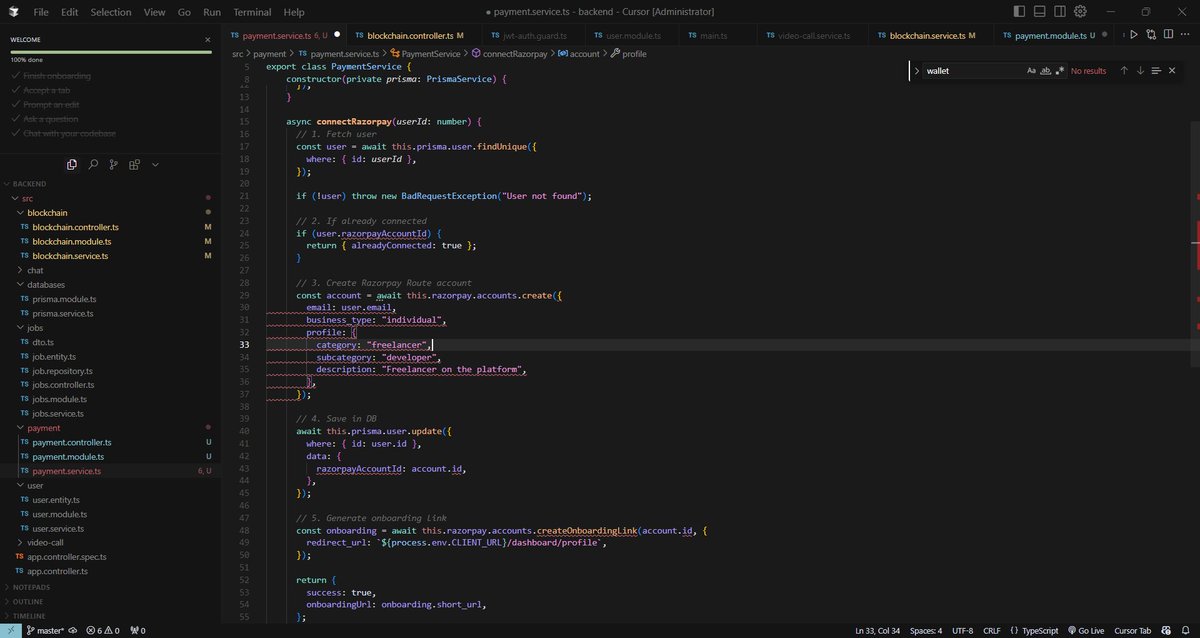This screenshot has height=638, width=1200.
Task: Switch to main.ts tab
Action: coord(713,35)
